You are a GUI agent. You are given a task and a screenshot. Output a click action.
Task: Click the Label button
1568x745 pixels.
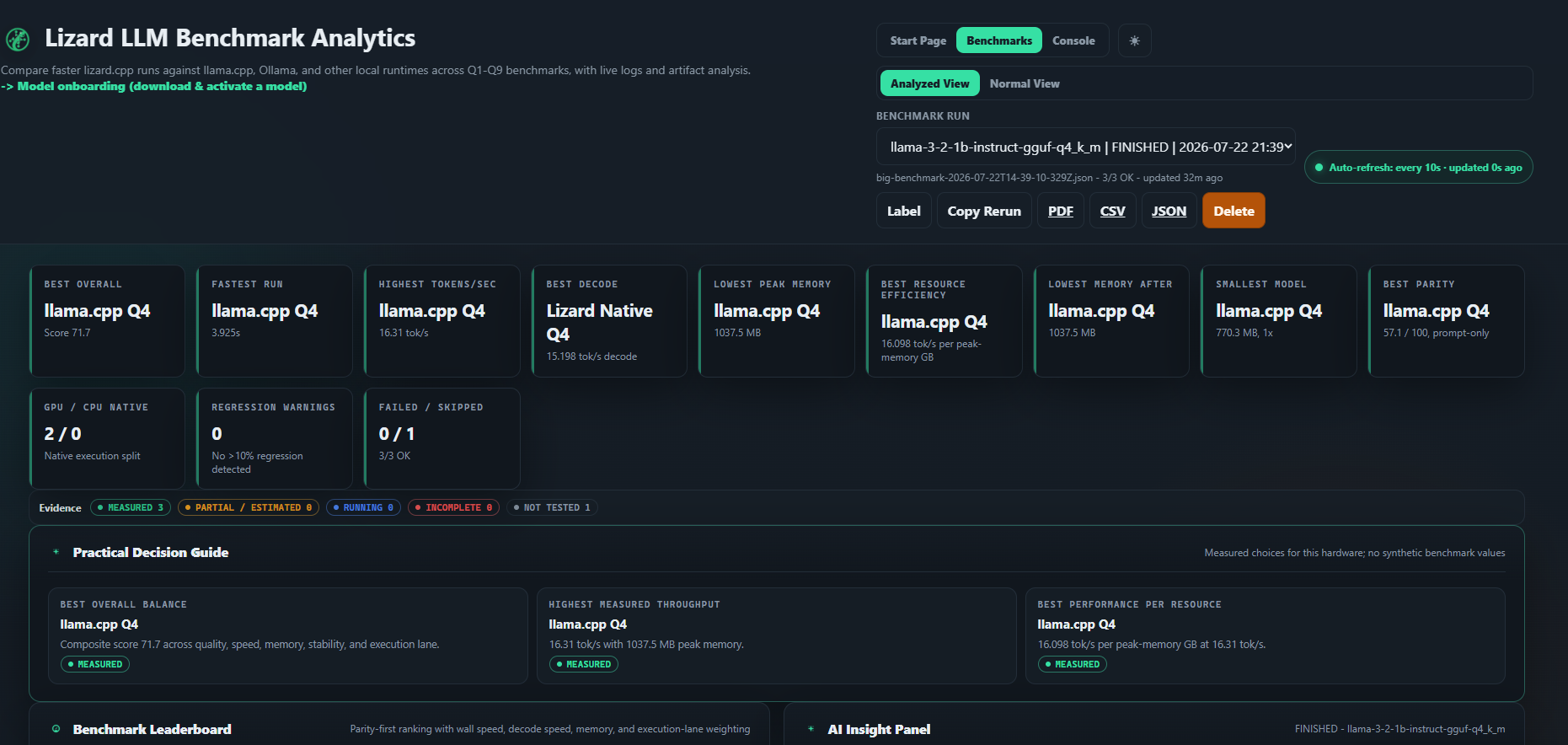(904, 211)
